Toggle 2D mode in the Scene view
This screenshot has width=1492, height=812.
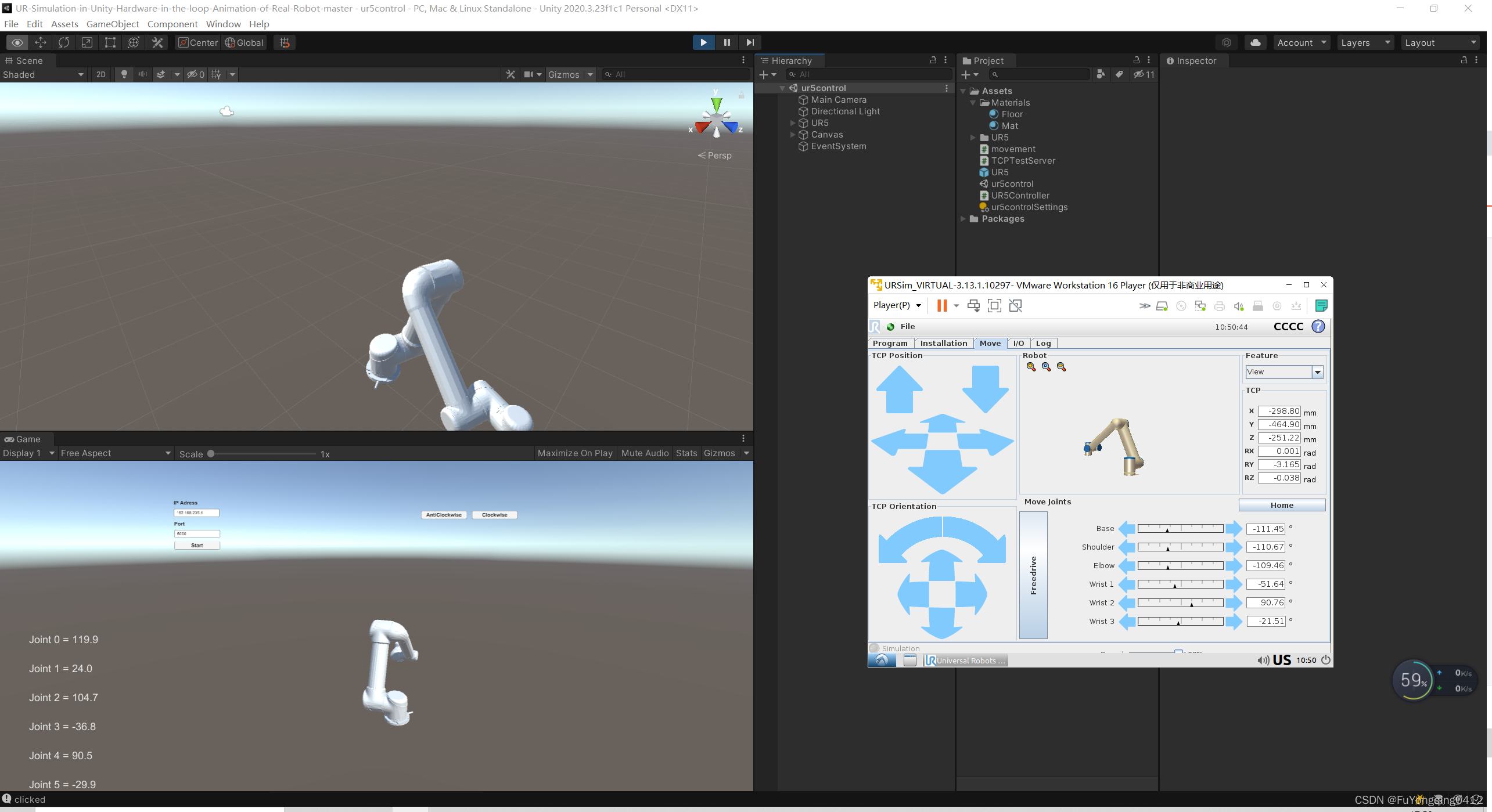100,74
